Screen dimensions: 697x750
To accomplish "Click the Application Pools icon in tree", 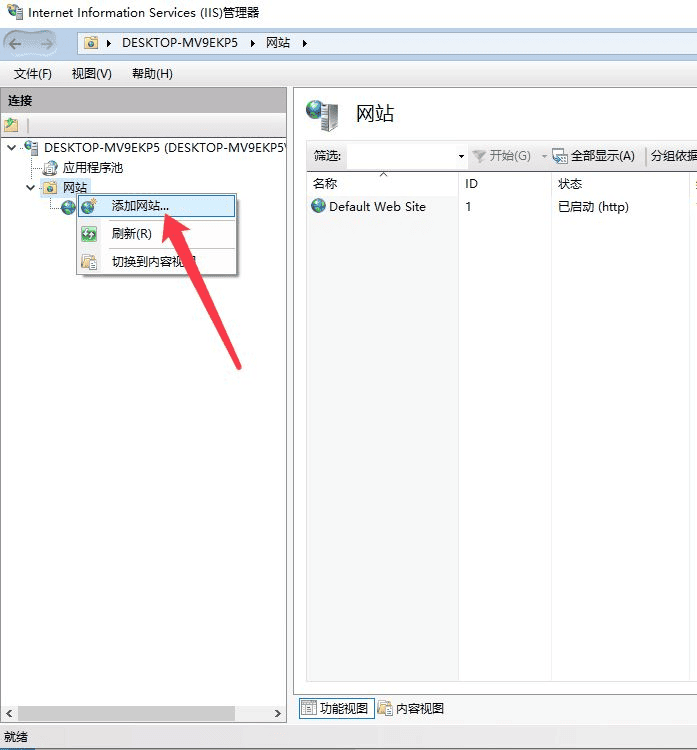I will click(x=50, y=168).
